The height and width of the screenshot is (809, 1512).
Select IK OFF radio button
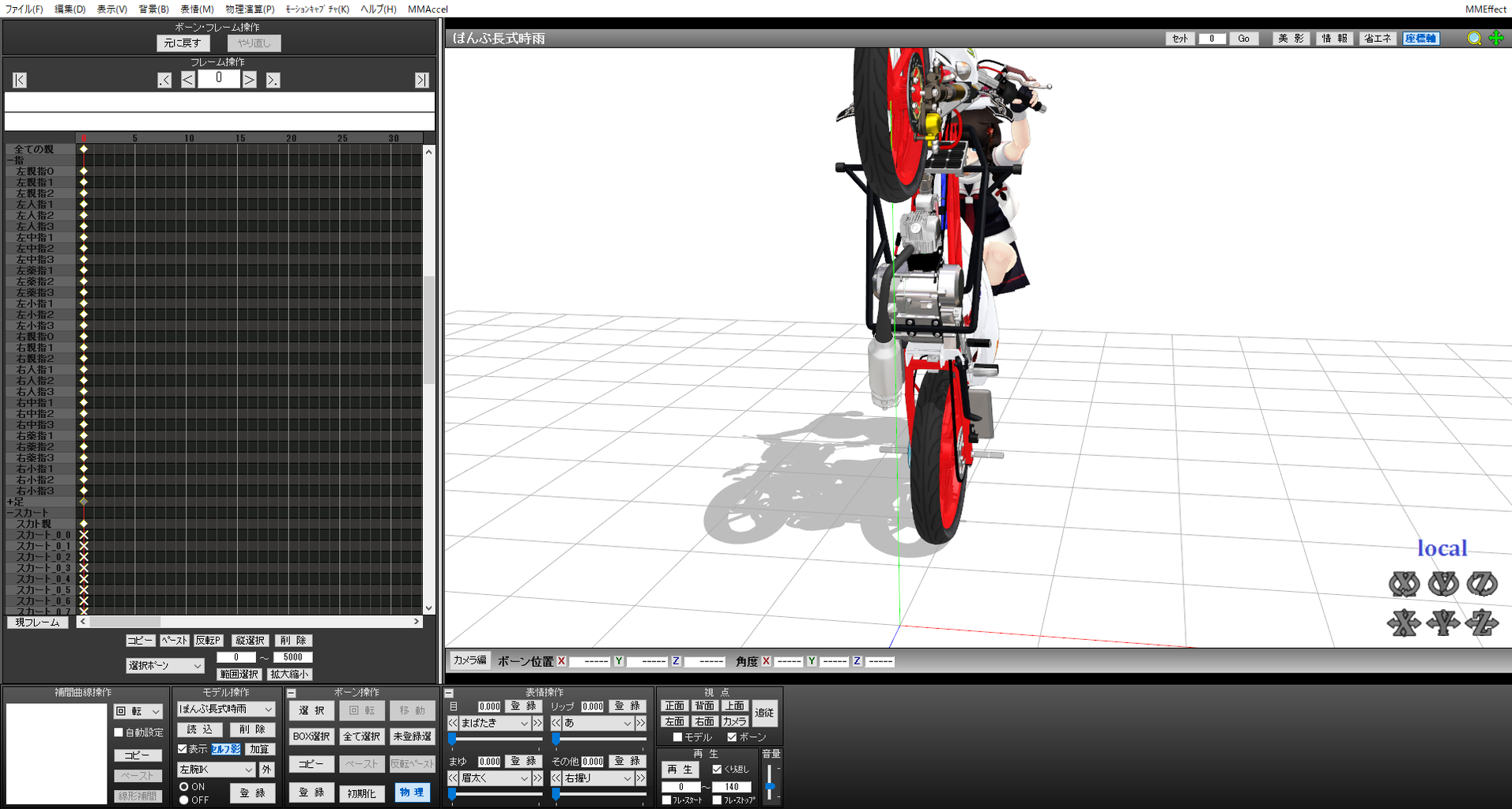click(x=184, y=800)
